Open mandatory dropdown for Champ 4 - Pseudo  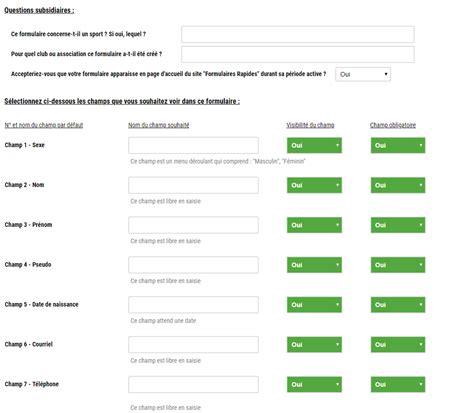398,265
